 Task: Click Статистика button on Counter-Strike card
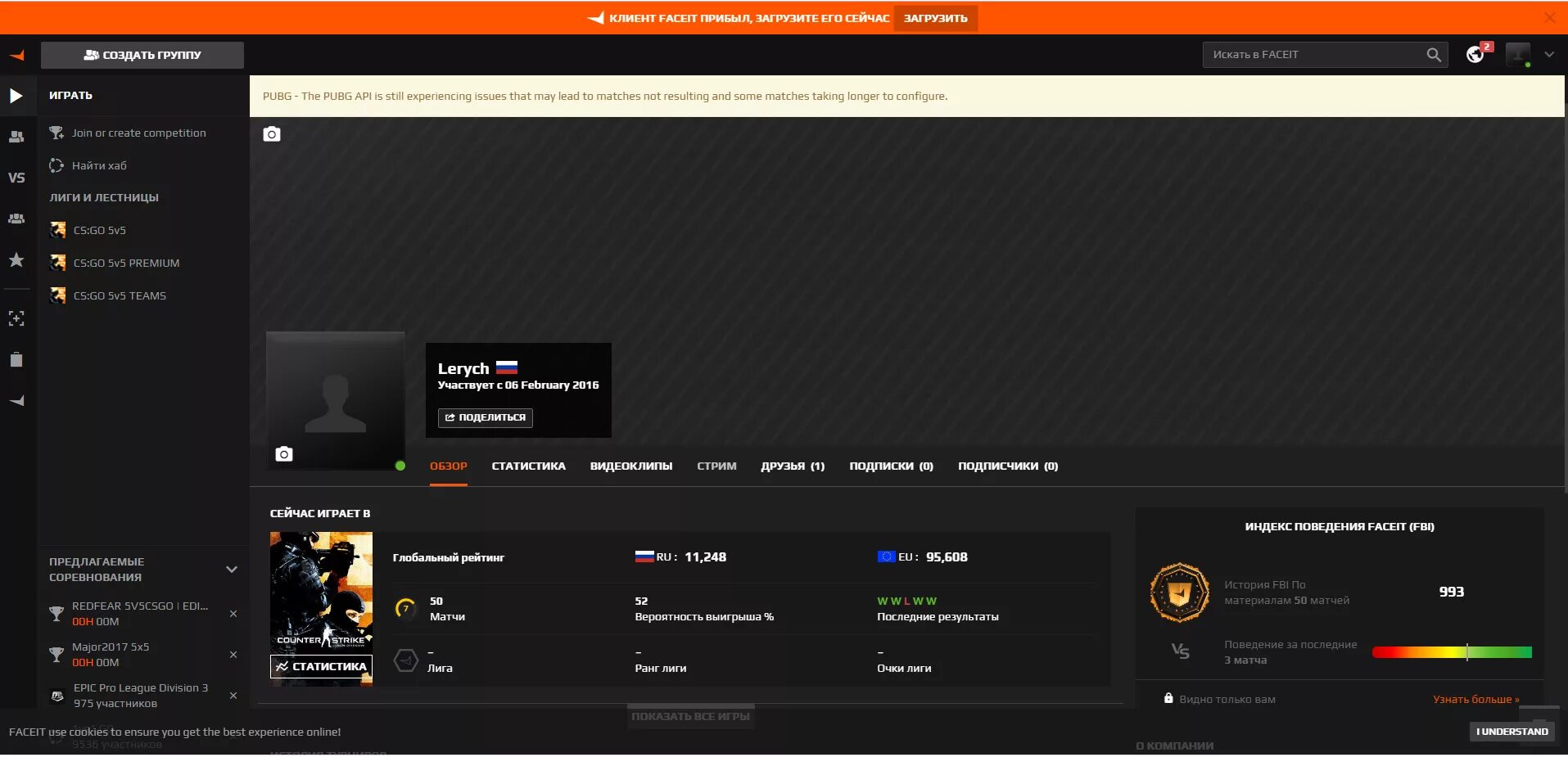322,666
